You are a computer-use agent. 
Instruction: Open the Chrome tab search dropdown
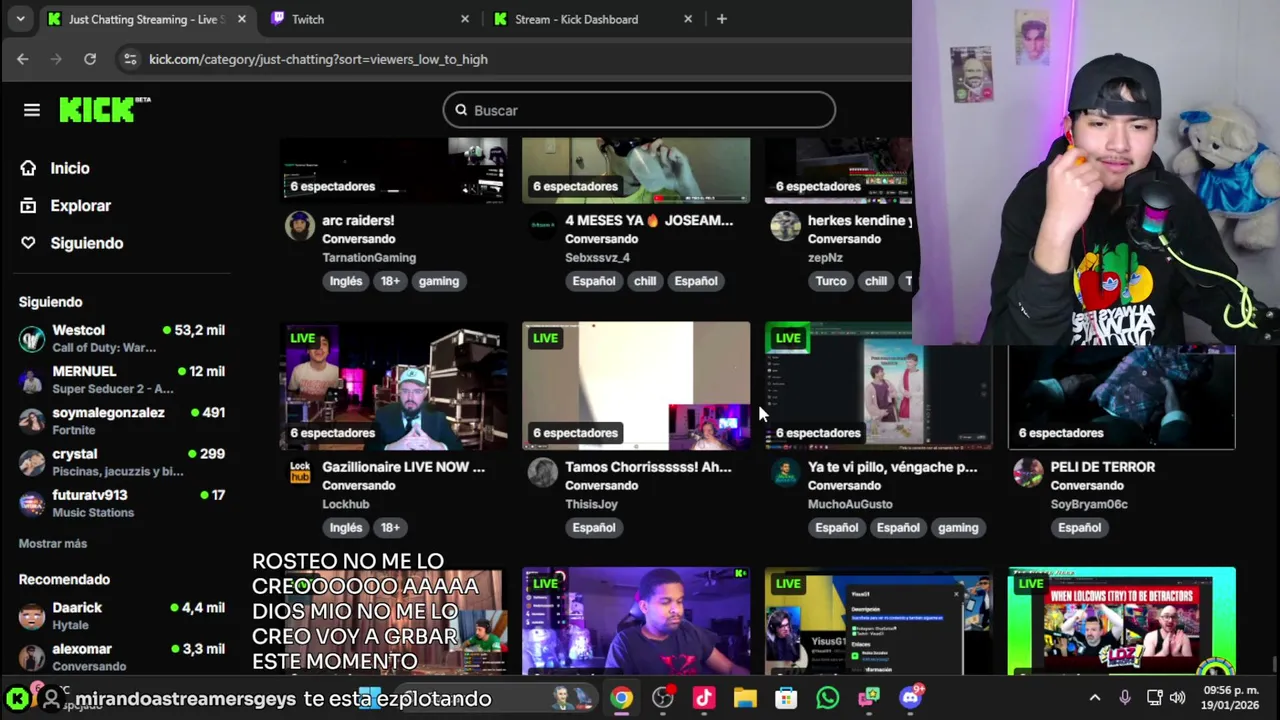pos(20,19)
